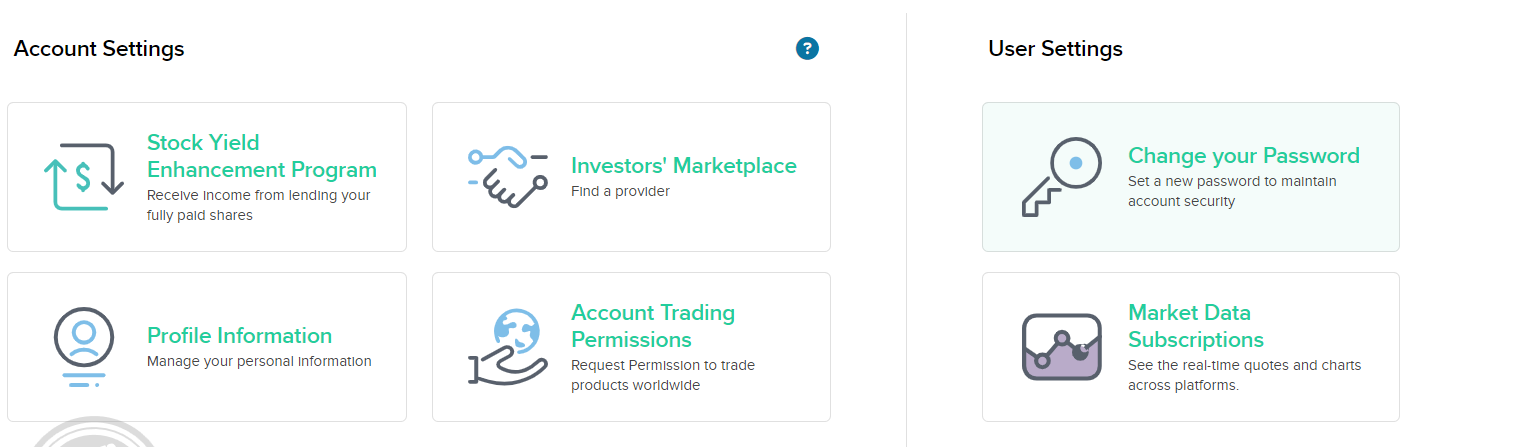1517x447 pixels.
Task: Open Market Data Subscriptions heading link
Action: point(1195,326)
